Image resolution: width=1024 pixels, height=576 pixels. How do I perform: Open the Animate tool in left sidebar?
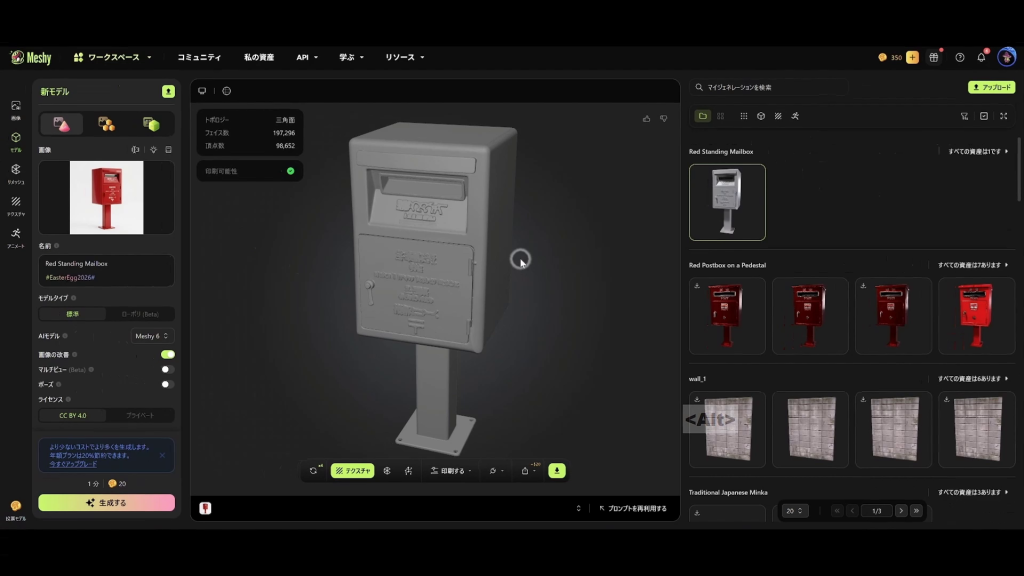(16, 238)
